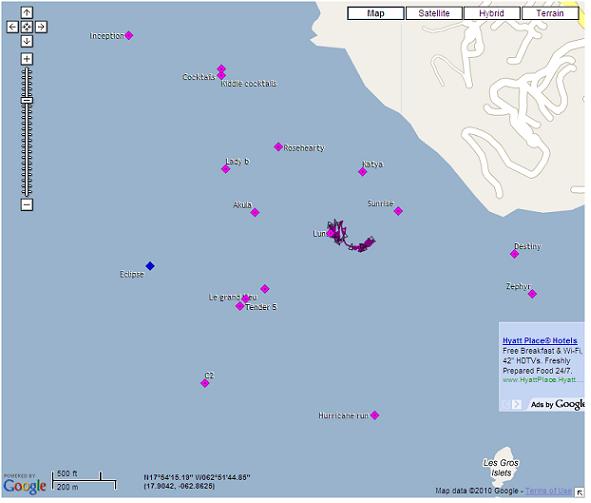The height and width of the screenshot is (503, 591).
Task: Click the blue Eclipse diamond marker
Action: [150, 266]
